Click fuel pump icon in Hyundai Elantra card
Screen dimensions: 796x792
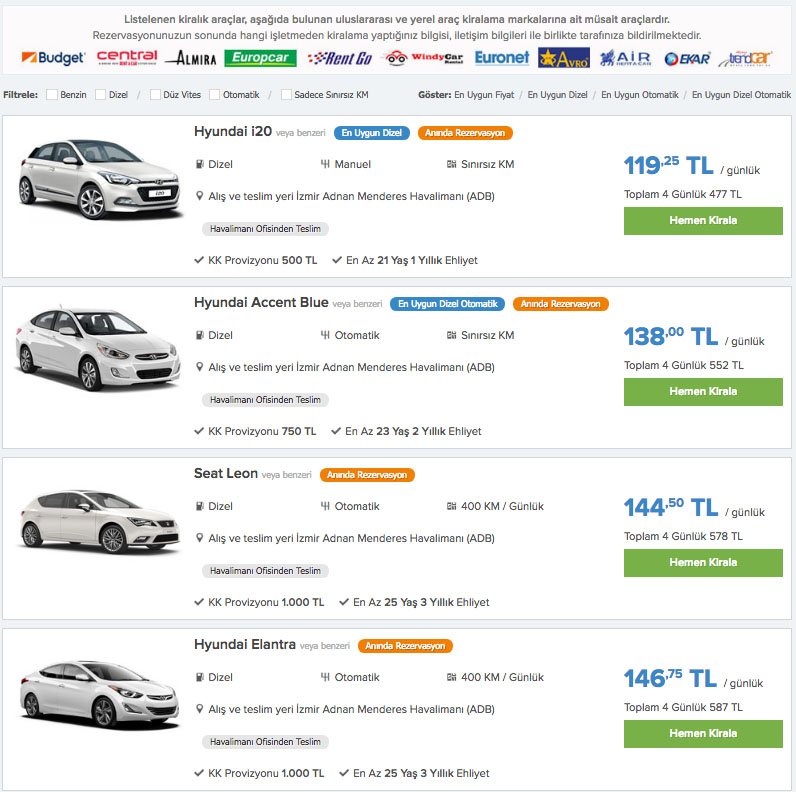[x=200, y=677]
